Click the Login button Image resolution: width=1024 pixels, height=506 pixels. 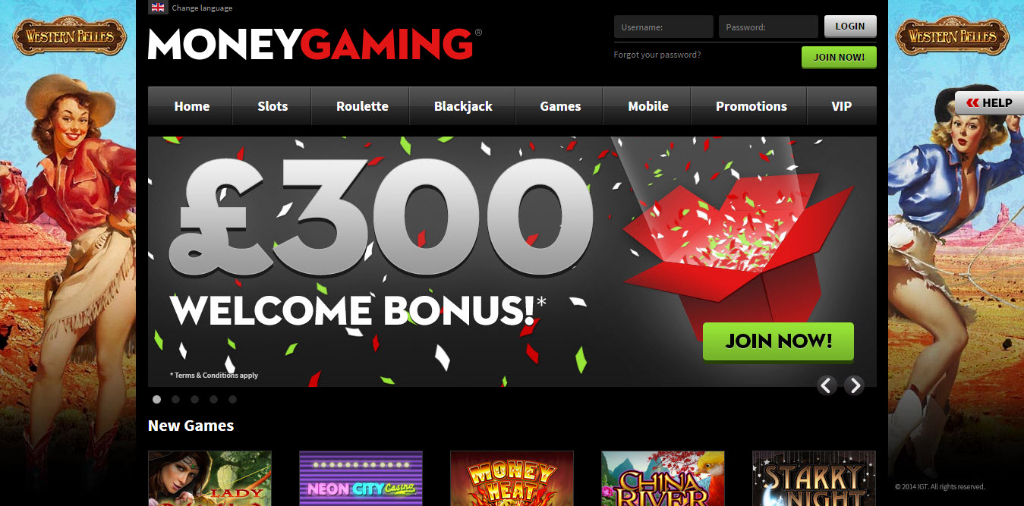point(850,26)
